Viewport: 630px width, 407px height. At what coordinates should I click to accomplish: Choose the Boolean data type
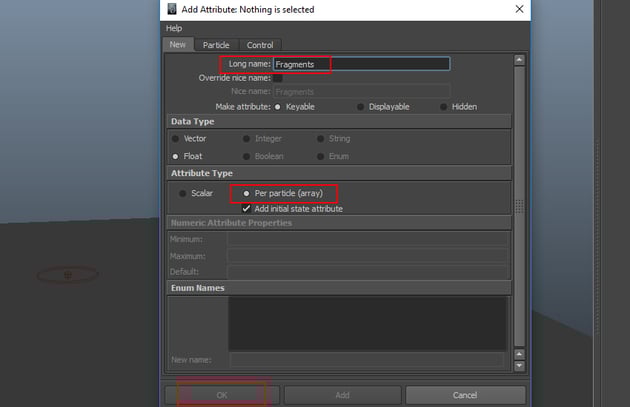(246, 156)
